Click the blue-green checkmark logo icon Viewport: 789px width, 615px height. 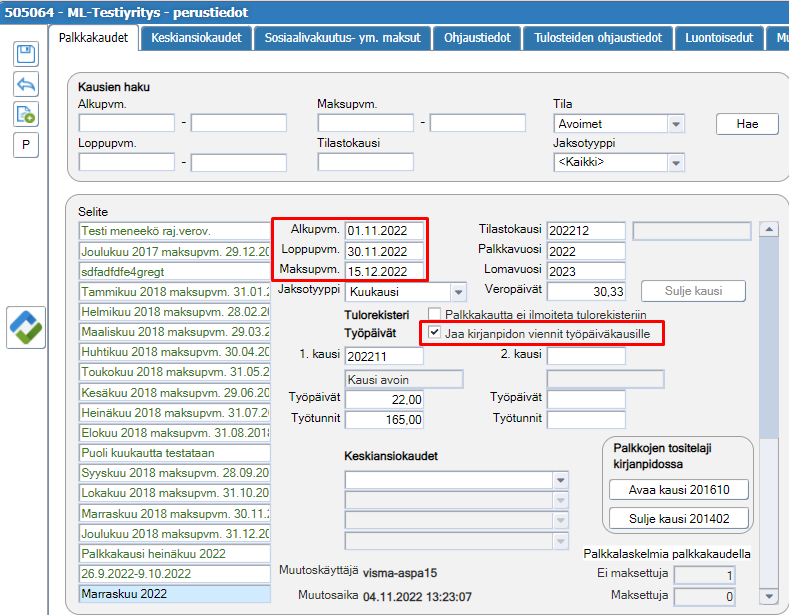click(x=26, y=328)
